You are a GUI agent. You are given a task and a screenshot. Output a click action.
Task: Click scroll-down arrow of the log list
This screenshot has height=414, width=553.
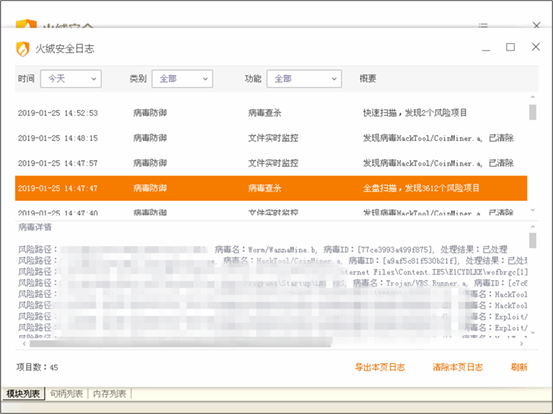pyautogui.click(x=533, y=210)
